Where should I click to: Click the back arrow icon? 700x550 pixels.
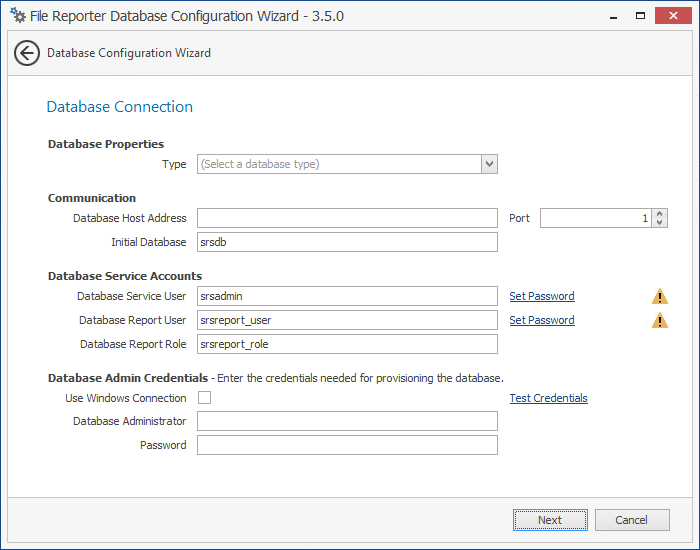(x=27, y=53)
